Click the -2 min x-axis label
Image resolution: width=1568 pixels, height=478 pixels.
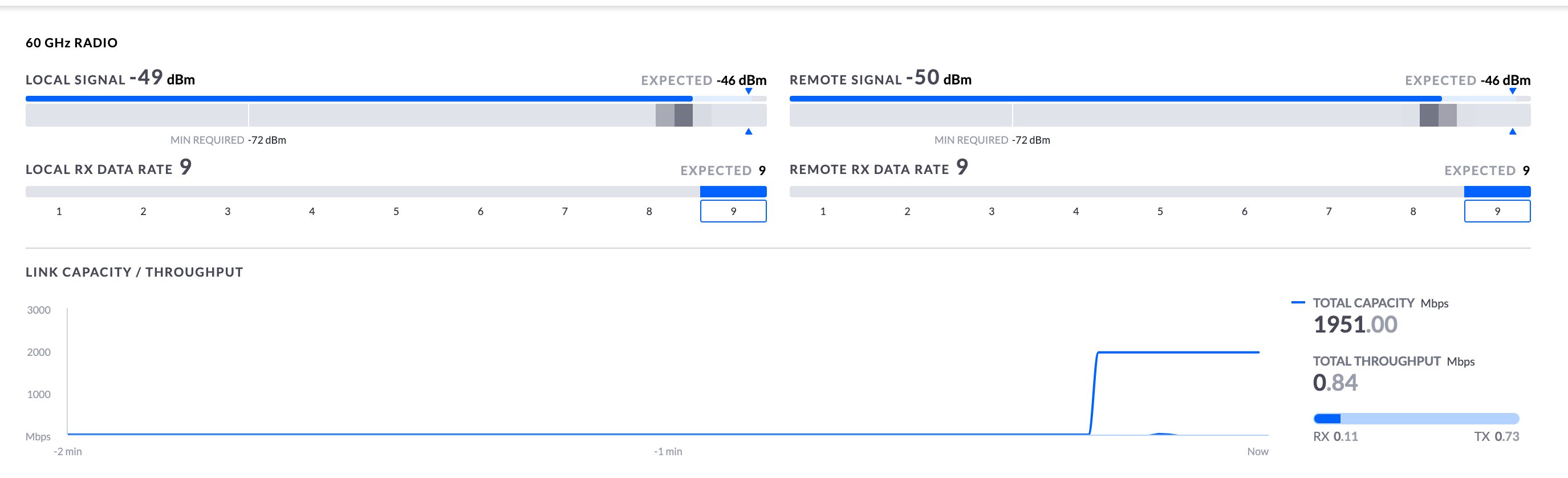click(x=67, y=452)
